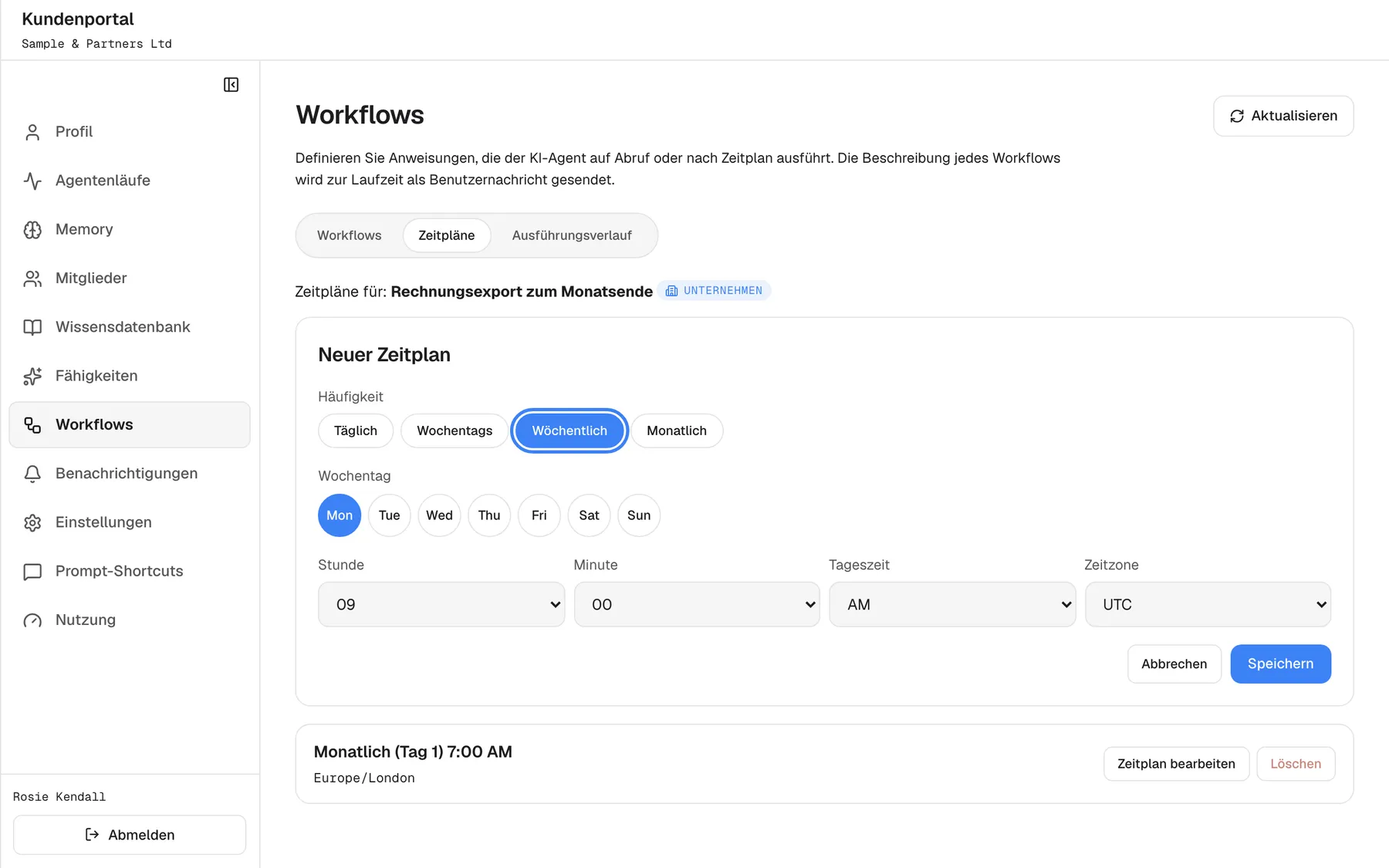The width and height of the screenshot is (1389, 868).
Task: Switch to the Zeitpläne tab
Action: click(x=447, y=235)
